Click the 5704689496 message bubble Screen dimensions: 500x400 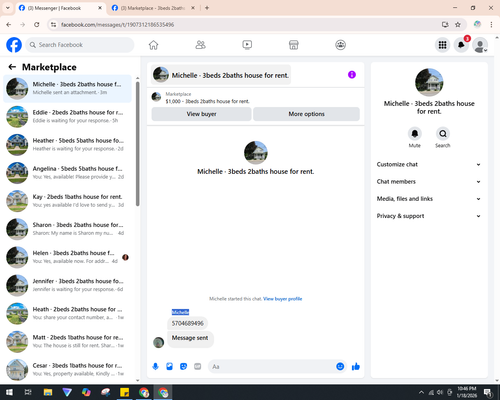[x=187, y=323]
